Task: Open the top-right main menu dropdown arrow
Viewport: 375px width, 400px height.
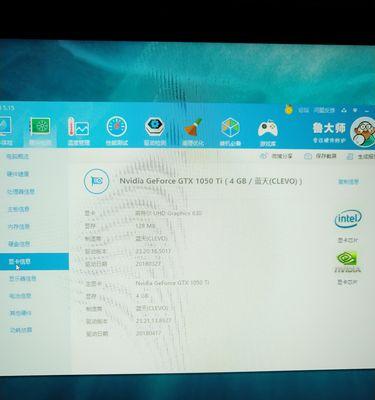Action: click(356, 110)
